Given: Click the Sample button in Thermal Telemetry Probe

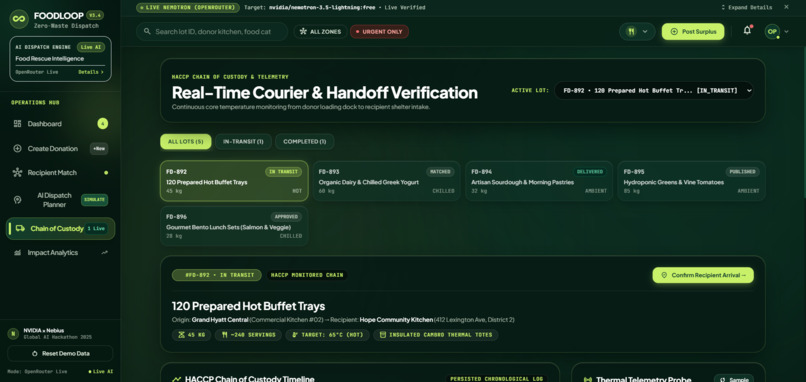Looking at the screenshot, I should pyautogui.click(x=734, y=379).
